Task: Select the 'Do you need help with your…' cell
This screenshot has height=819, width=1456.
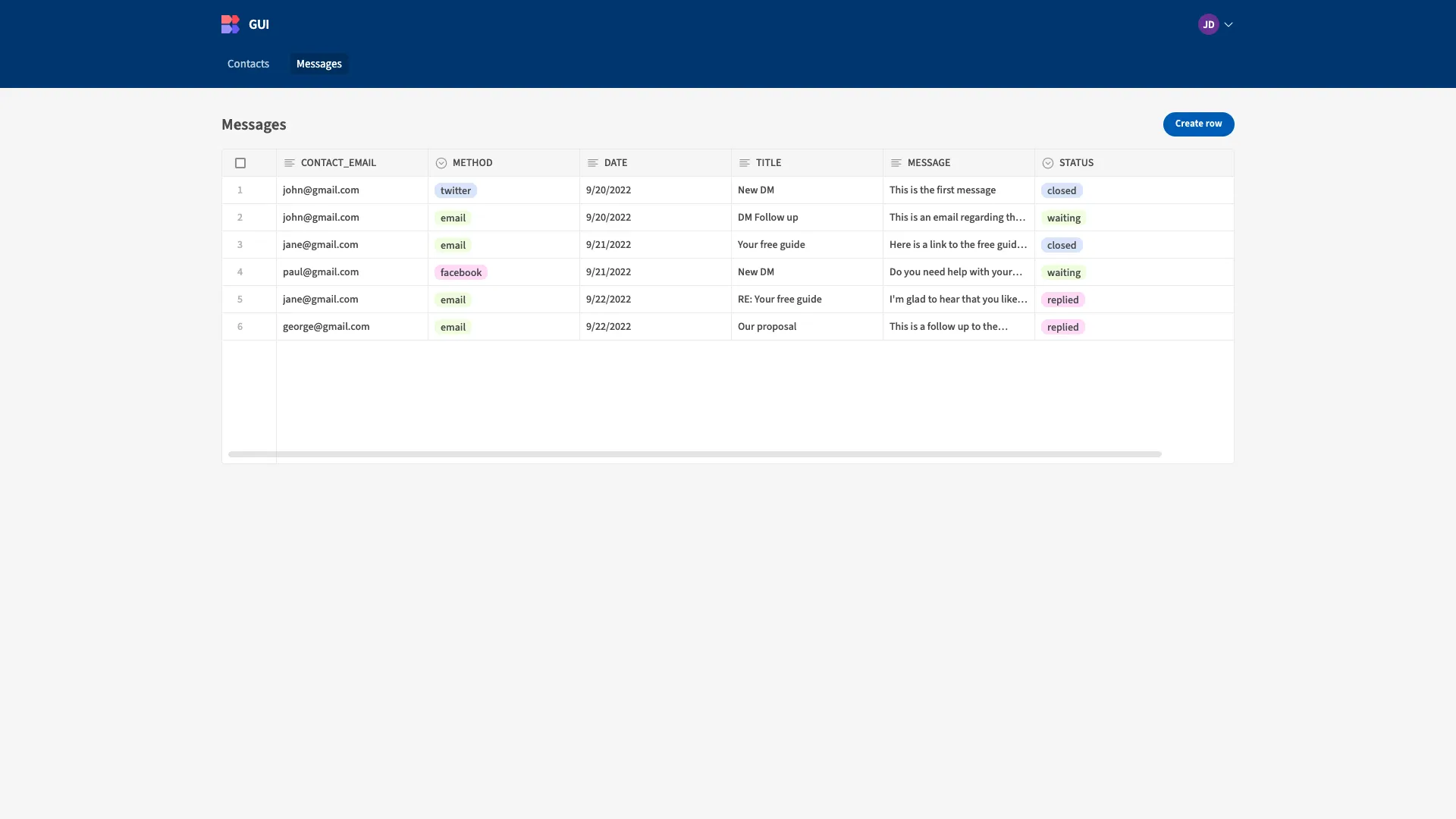Action: pos(959,272)
